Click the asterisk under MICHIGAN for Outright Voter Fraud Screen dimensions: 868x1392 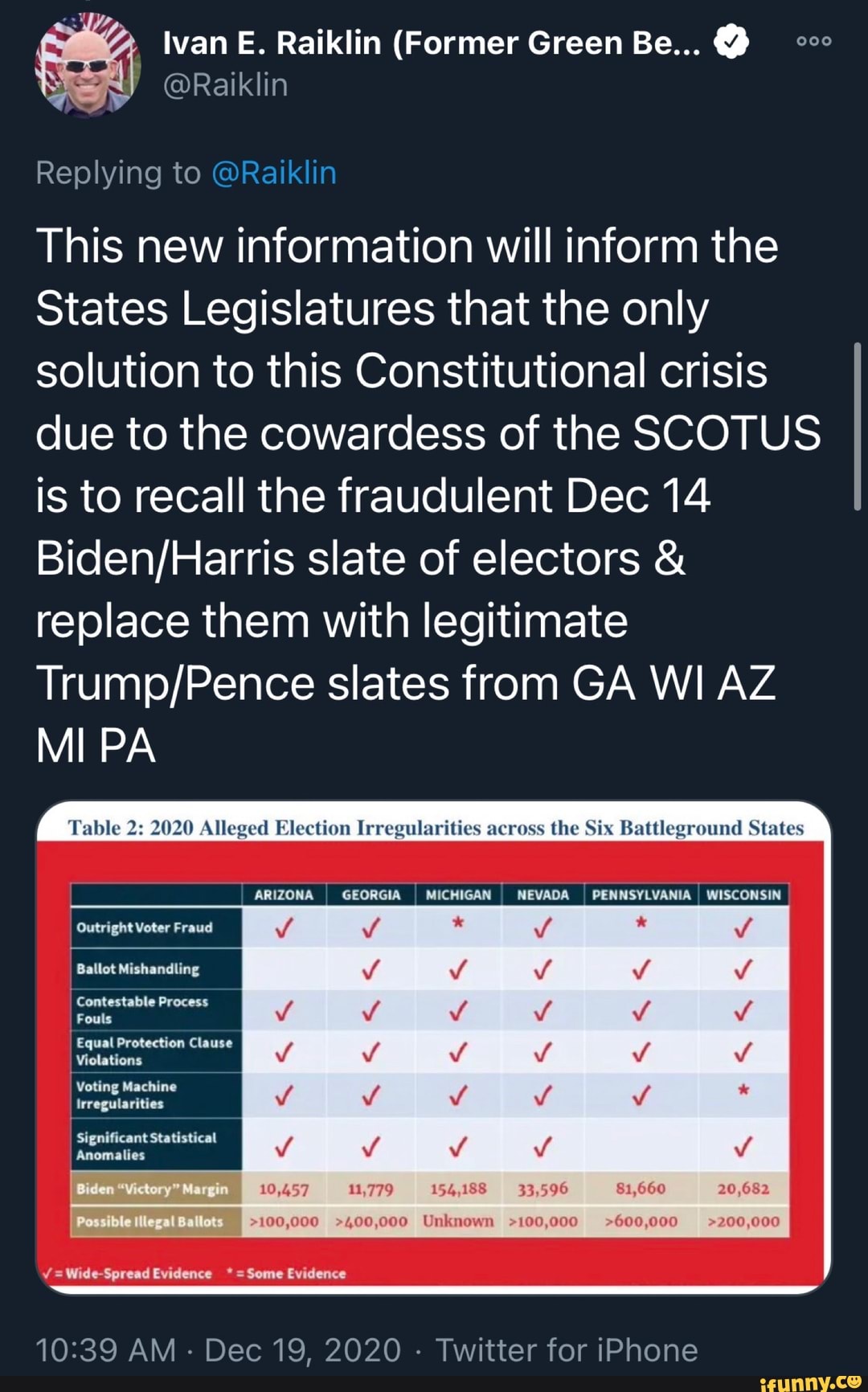(460, 924)
